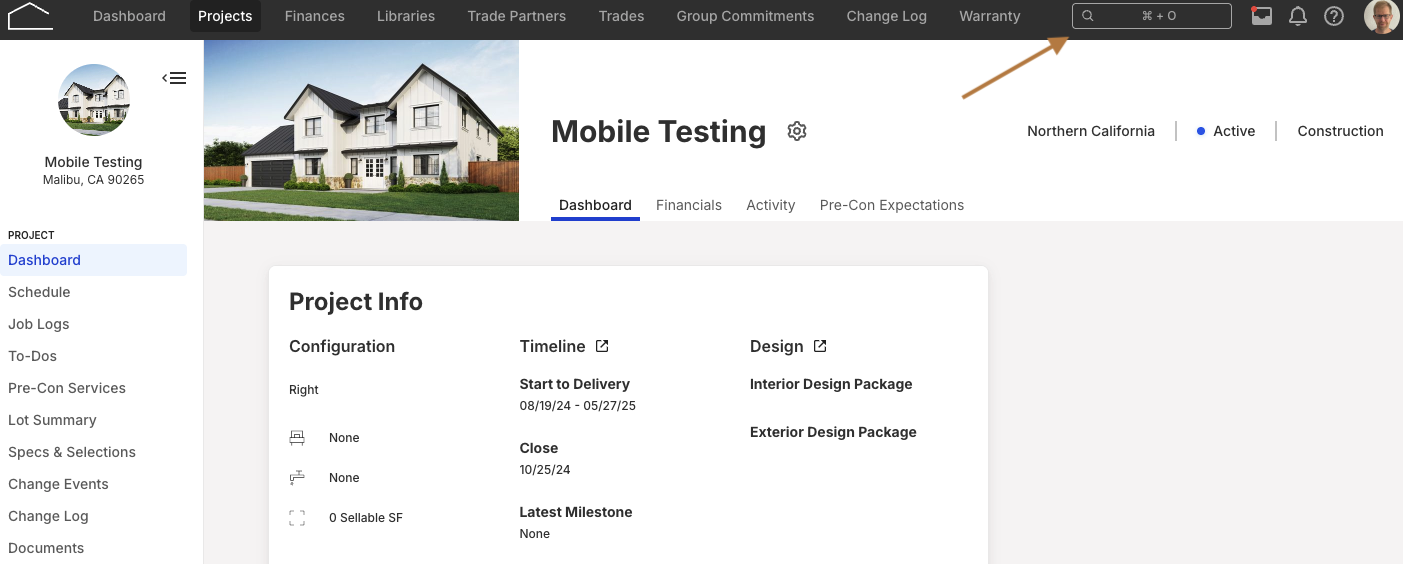
Task: Open Warranty in top navigation
Action: [x=990, y=16]
